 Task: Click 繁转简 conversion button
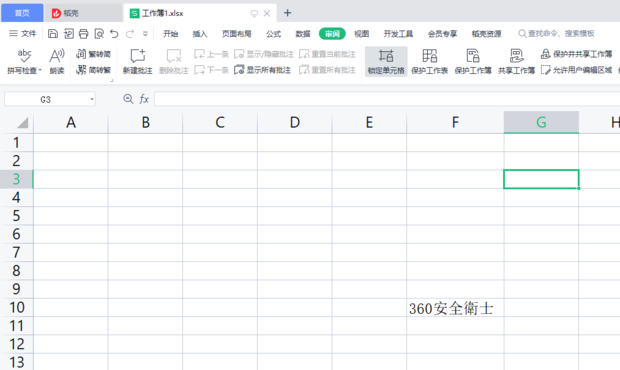[x=93, y=54]
